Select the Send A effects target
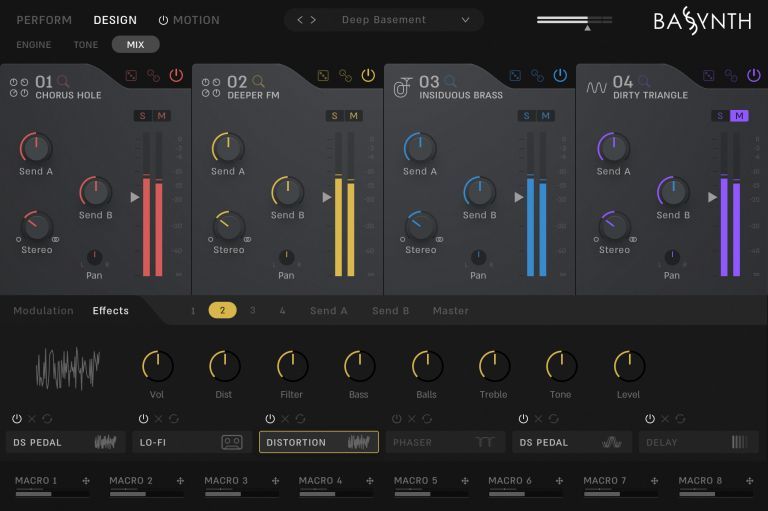The height and width of the screenshot is (511, 768). click(328, 311)
